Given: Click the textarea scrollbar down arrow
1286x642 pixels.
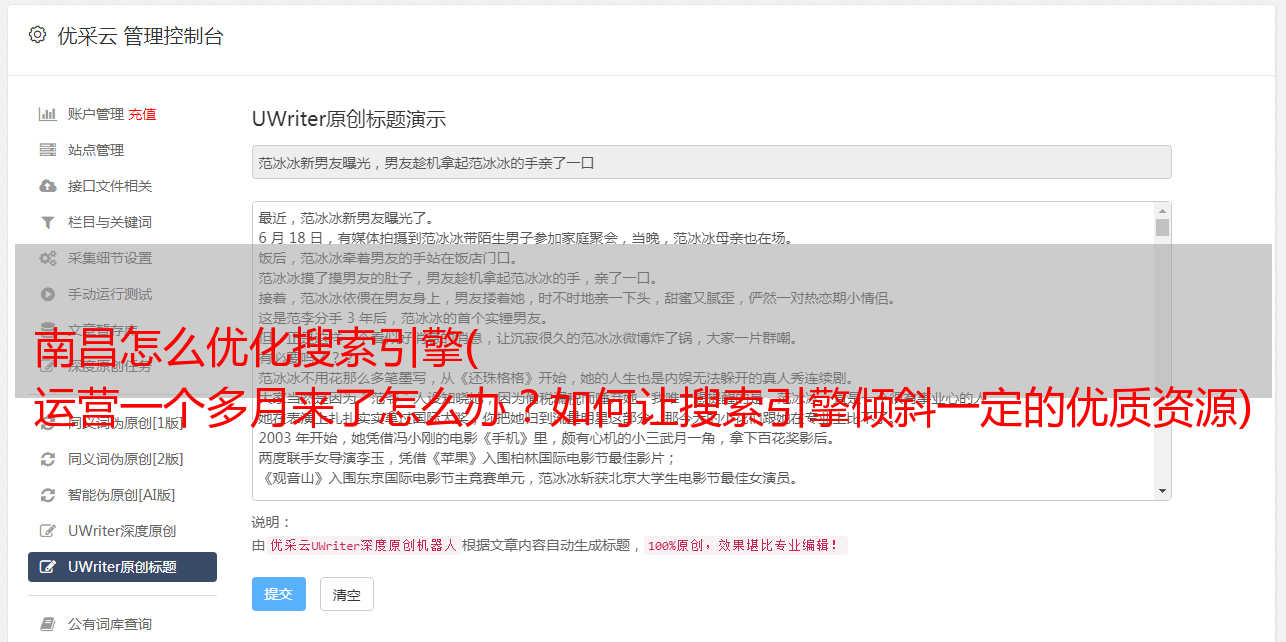Looking at the screenshot, I should pos(1162,491).
